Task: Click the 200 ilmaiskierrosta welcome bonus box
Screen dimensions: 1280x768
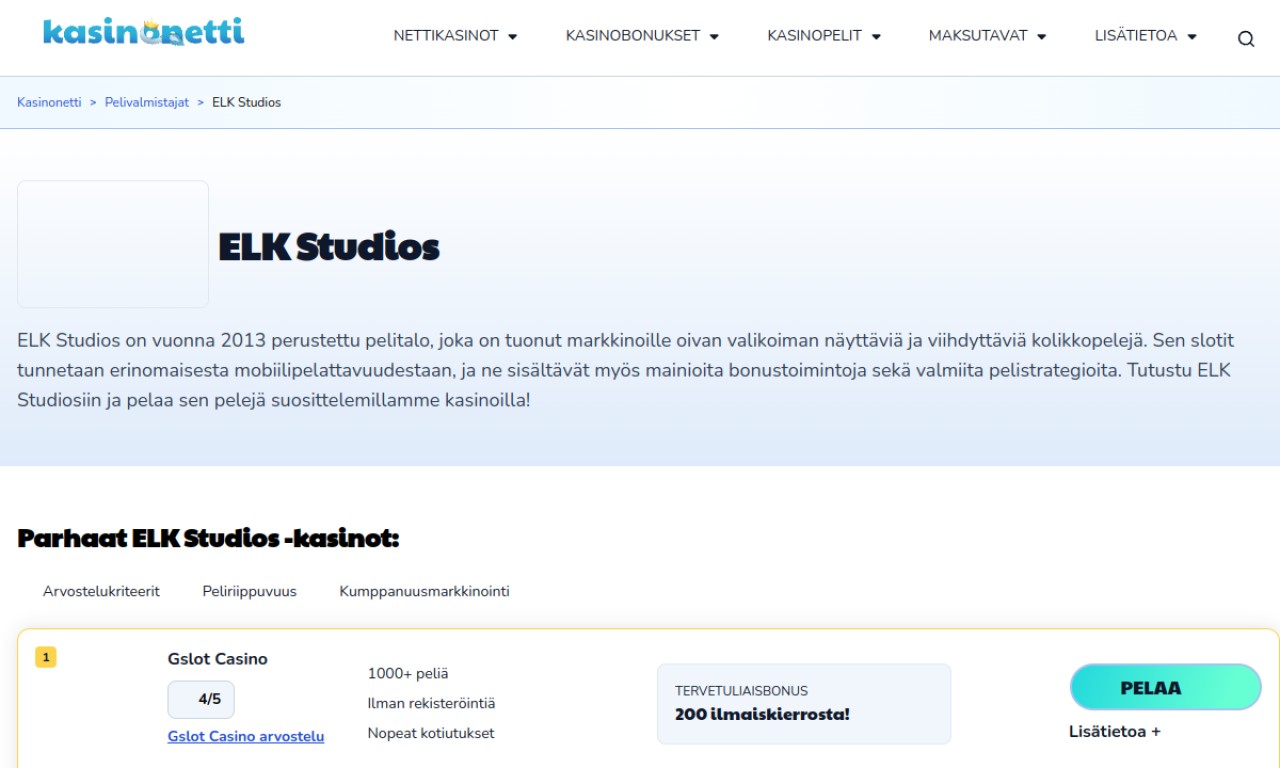Action: point(804,704)
